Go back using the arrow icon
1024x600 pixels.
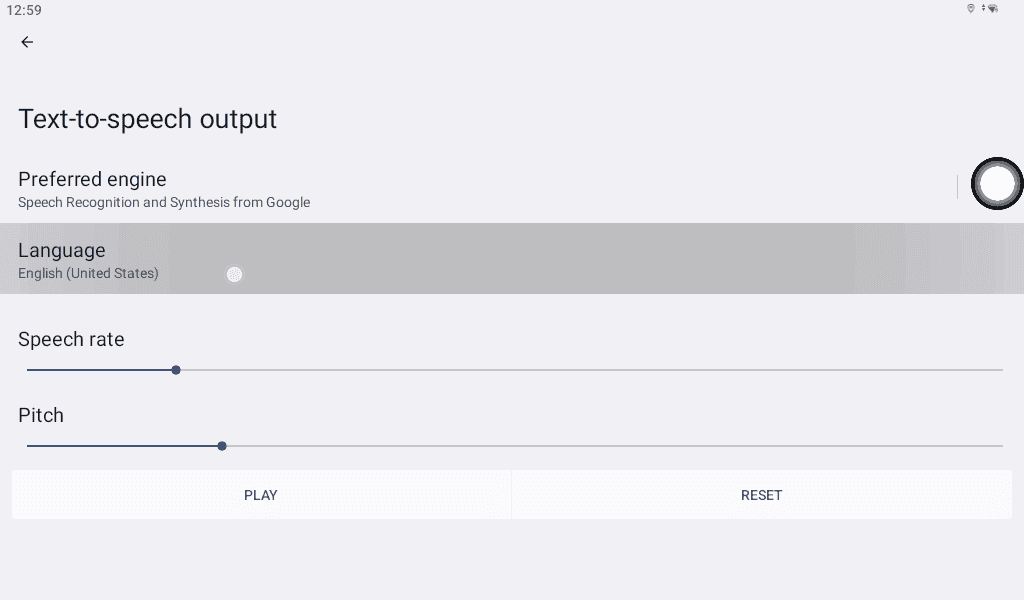(x=27, y=42)
